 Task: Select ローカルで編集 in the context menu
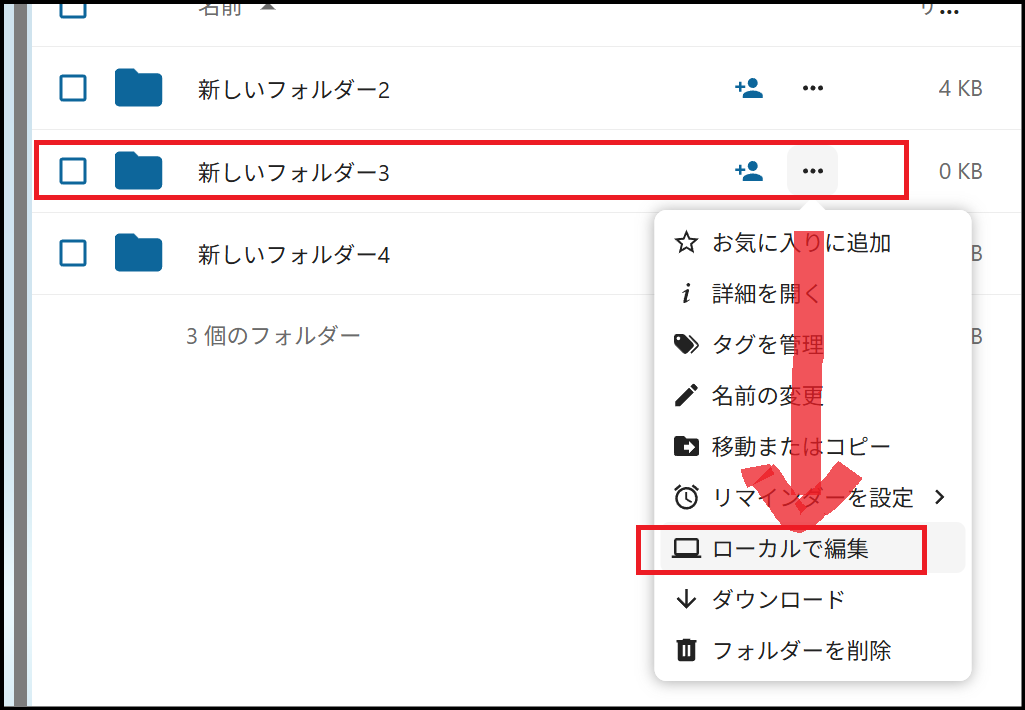(x=790, y=548)
